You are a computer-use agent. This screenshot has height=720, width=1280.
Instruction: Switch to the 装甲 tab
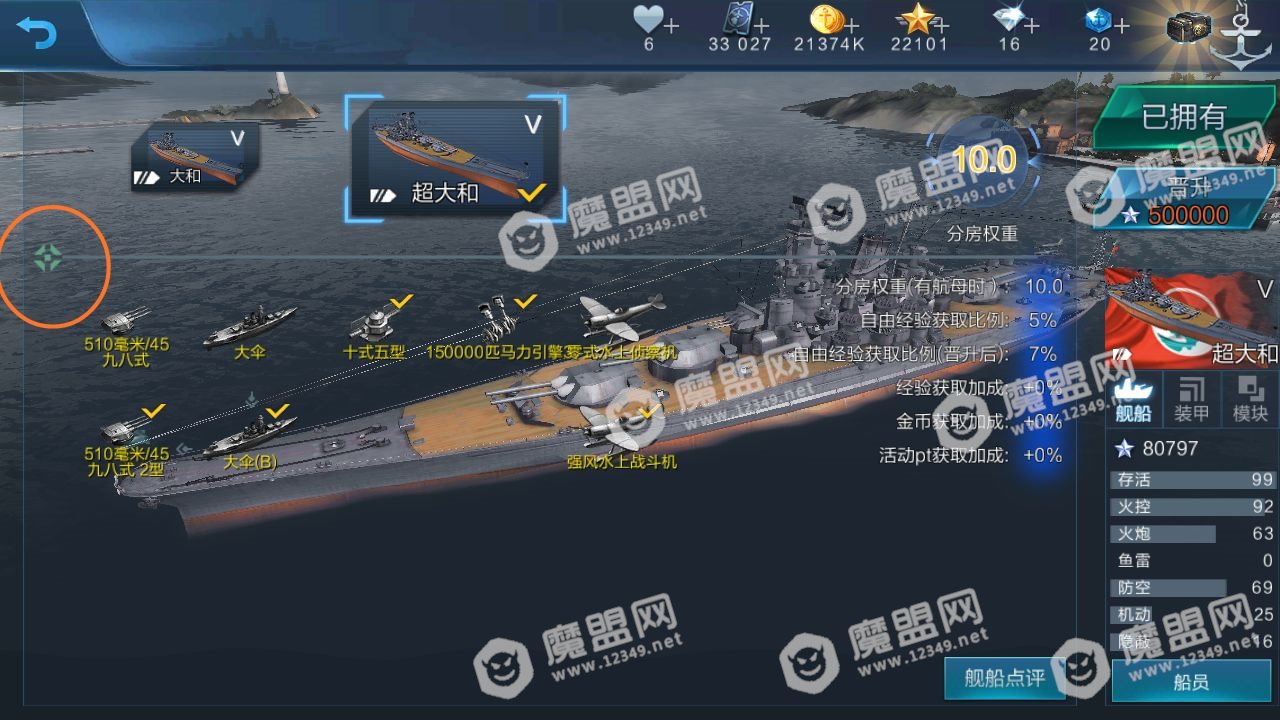click(1192, 399)
